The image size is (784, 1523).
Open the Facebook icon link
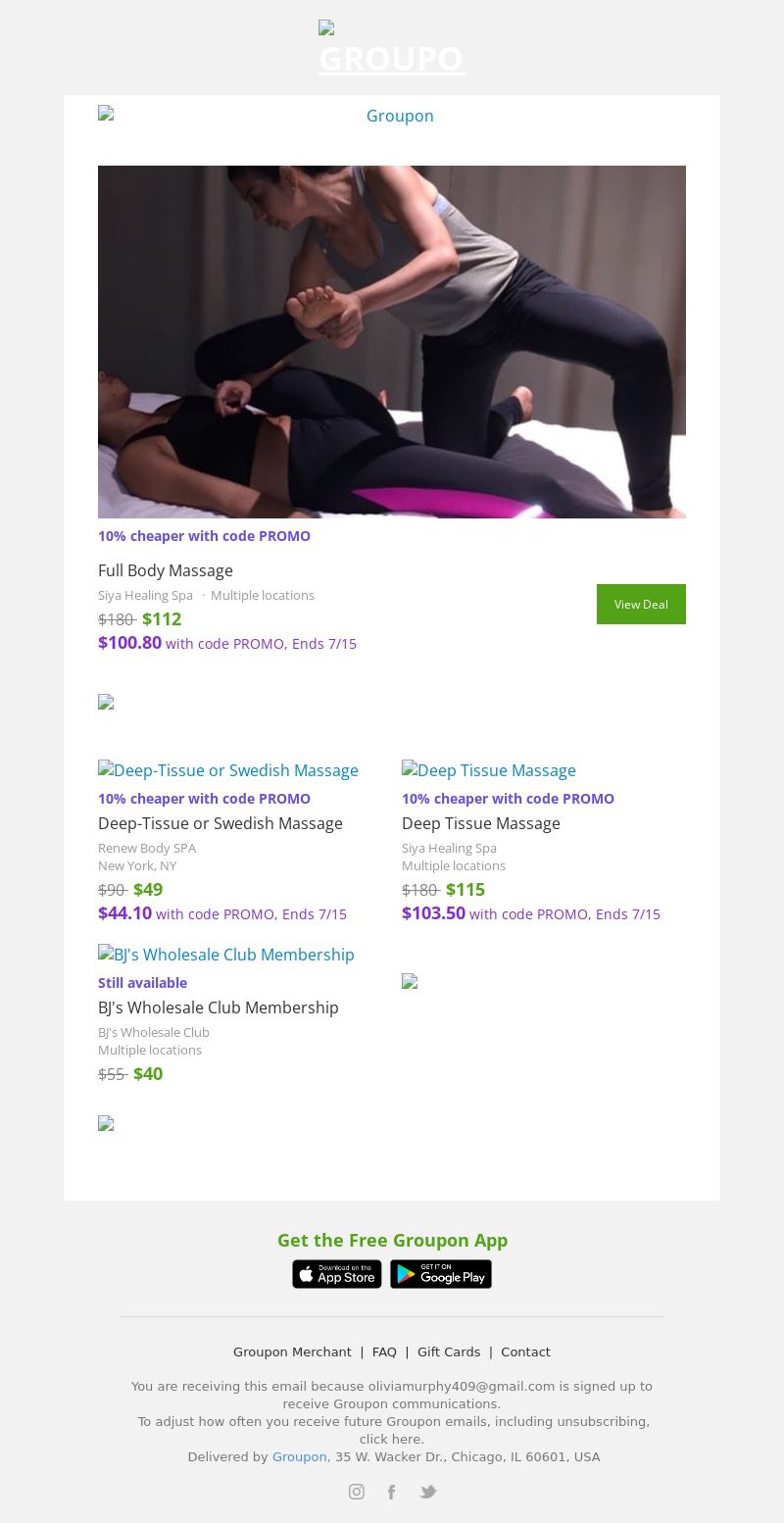(391, 1492)
